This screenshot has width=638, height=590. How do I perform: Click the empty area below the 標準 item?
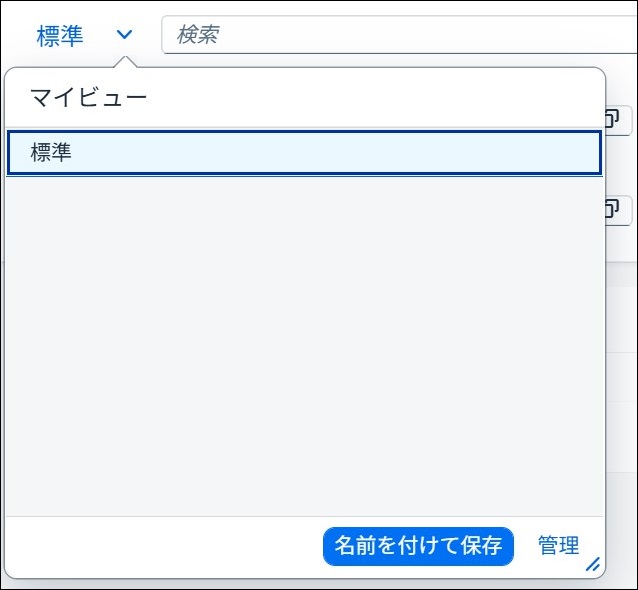(x=304, y=346)
